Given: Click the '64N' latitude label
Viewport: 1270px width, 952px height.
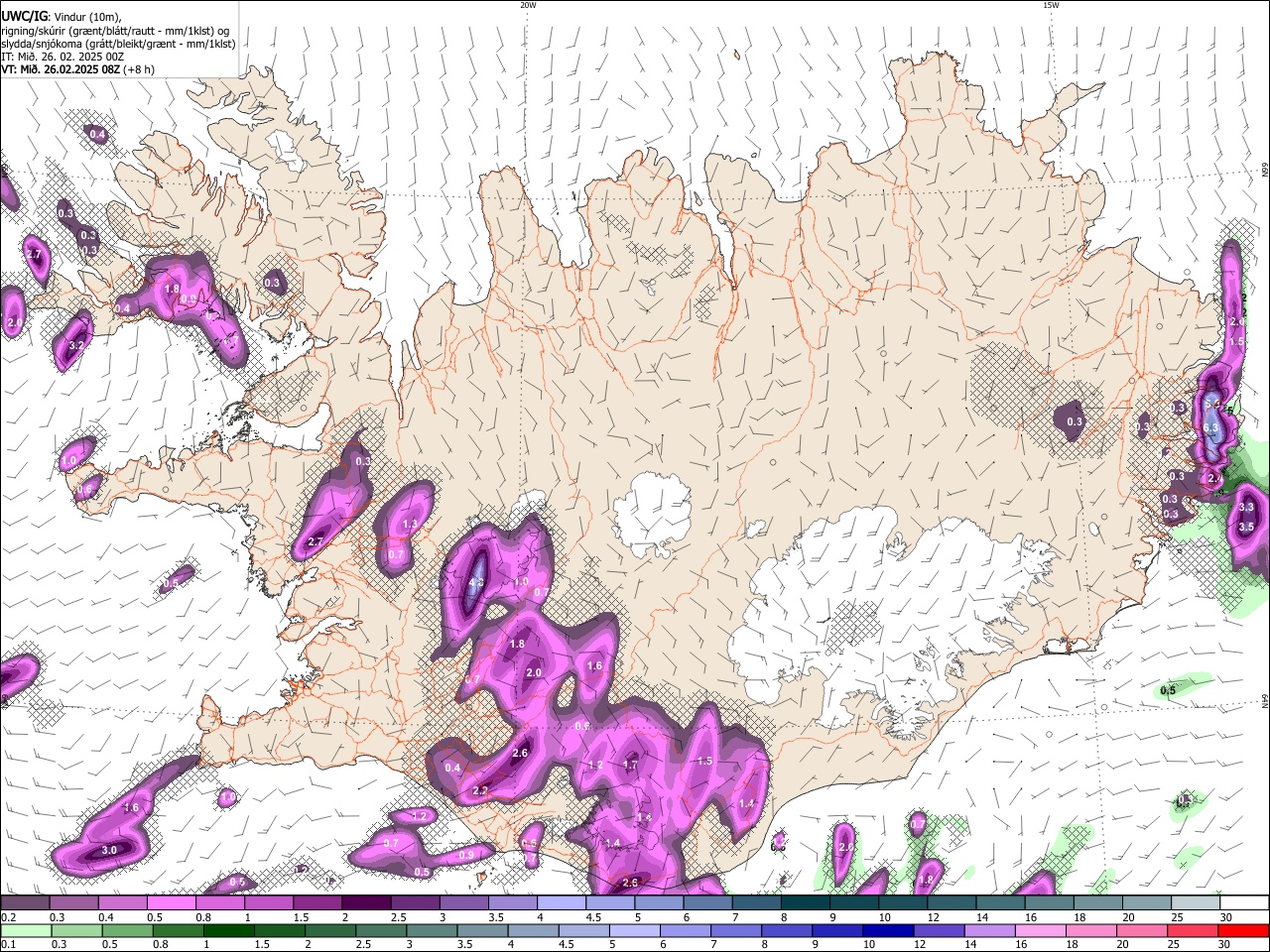Looking at the screenshot, I should click(1265, 701).
